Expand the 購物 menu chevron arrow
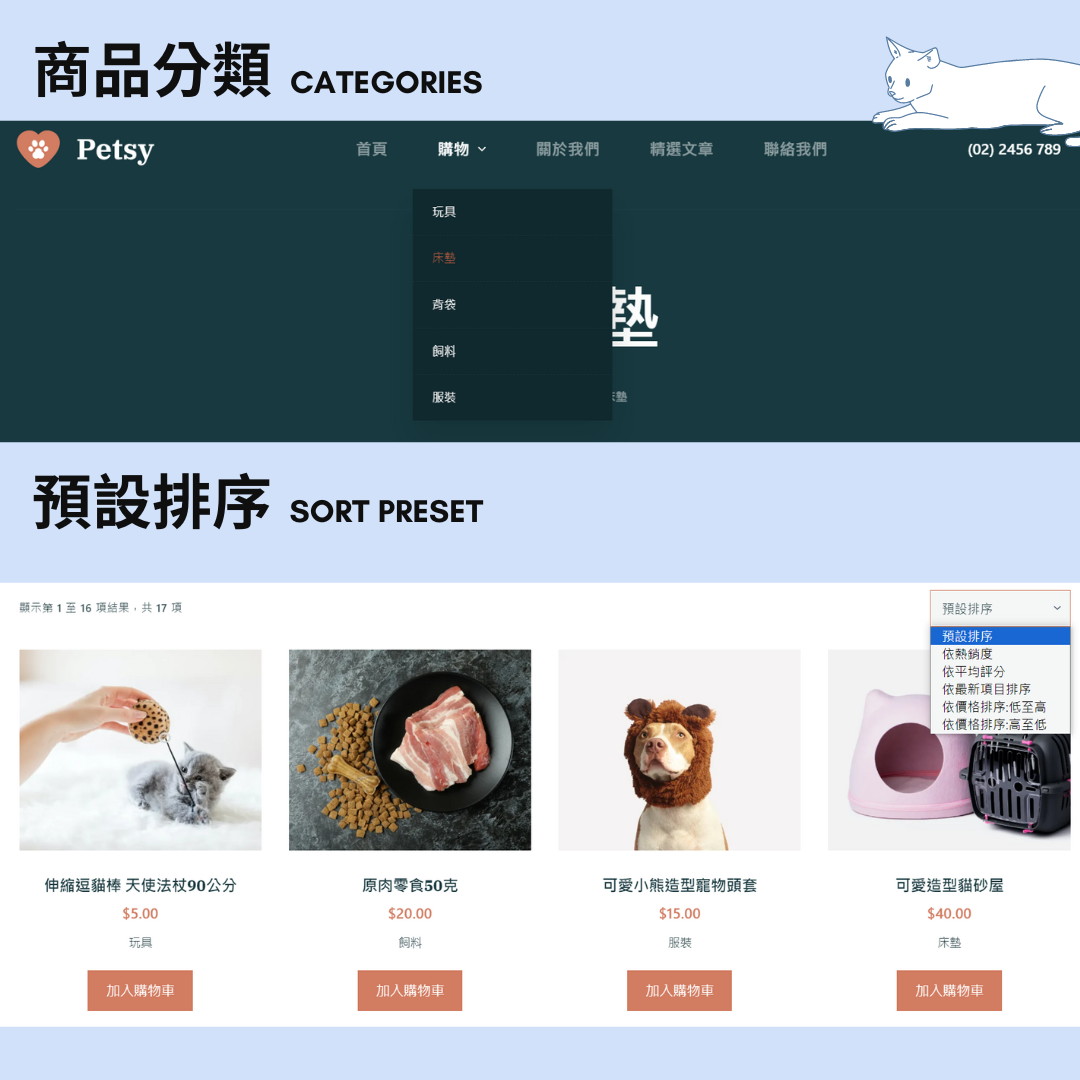The width and height of the screenshot is (1080, 1080). 482,149
